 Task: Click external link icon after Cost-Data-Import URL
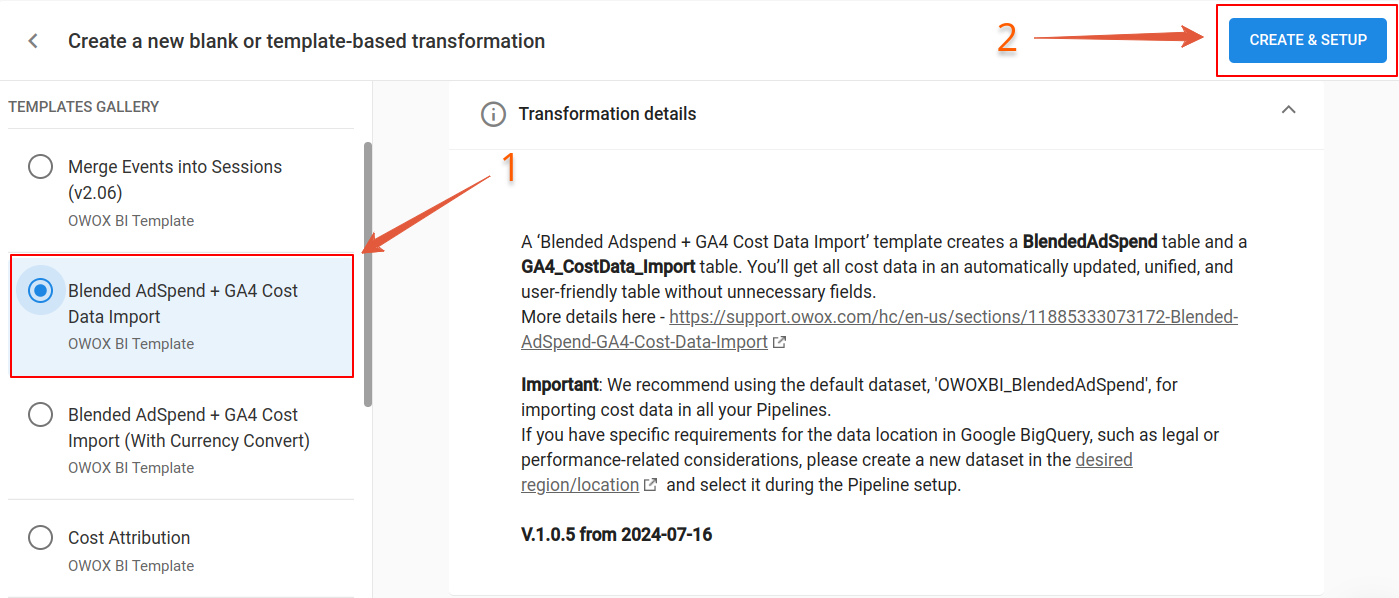[x=779, y=343]
